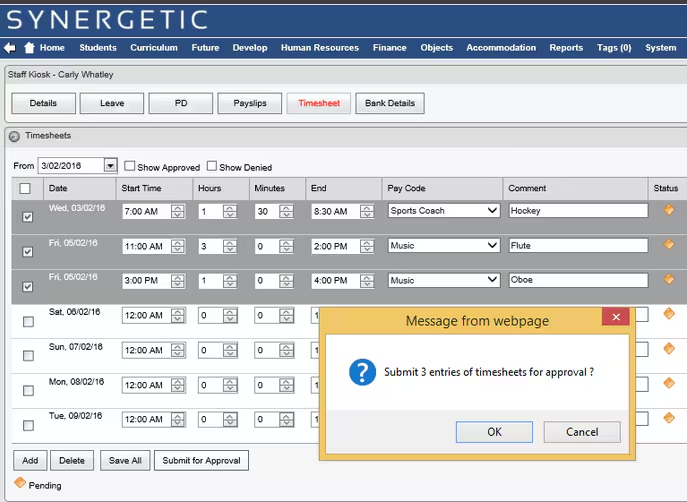Click the Pending legend diamond icon
The height and width of the screenshot is (502, 687).
[x=20, y=482]
